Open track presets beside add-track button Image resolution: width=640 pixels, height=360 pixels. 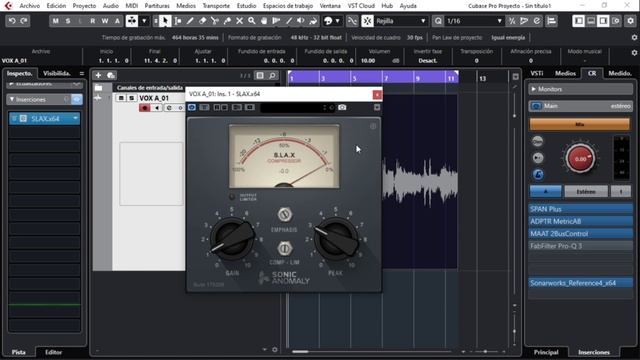(111, 75)
